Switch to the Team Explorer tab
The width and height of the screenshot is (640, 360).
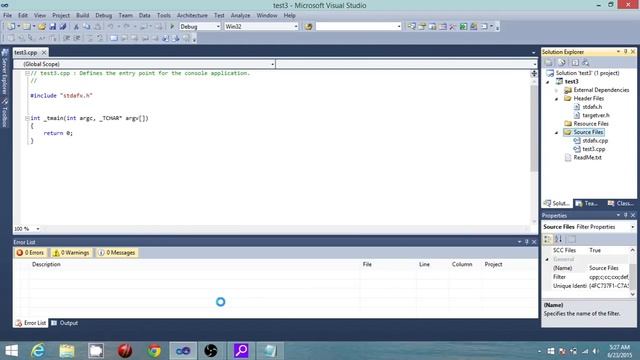pos(587,203)
